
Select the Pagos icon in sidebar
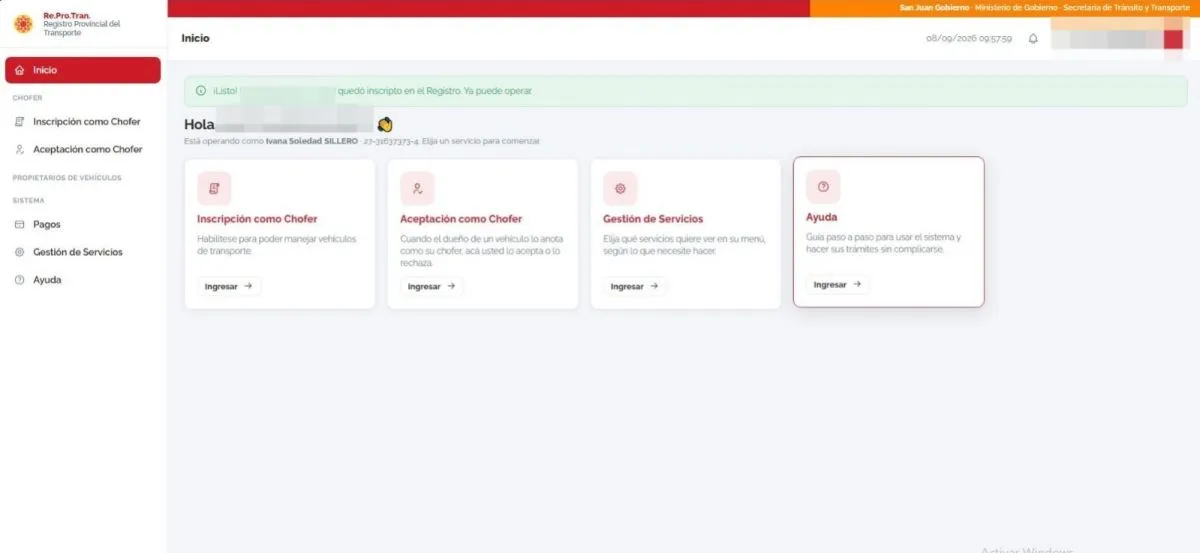(x=19, y=225)
